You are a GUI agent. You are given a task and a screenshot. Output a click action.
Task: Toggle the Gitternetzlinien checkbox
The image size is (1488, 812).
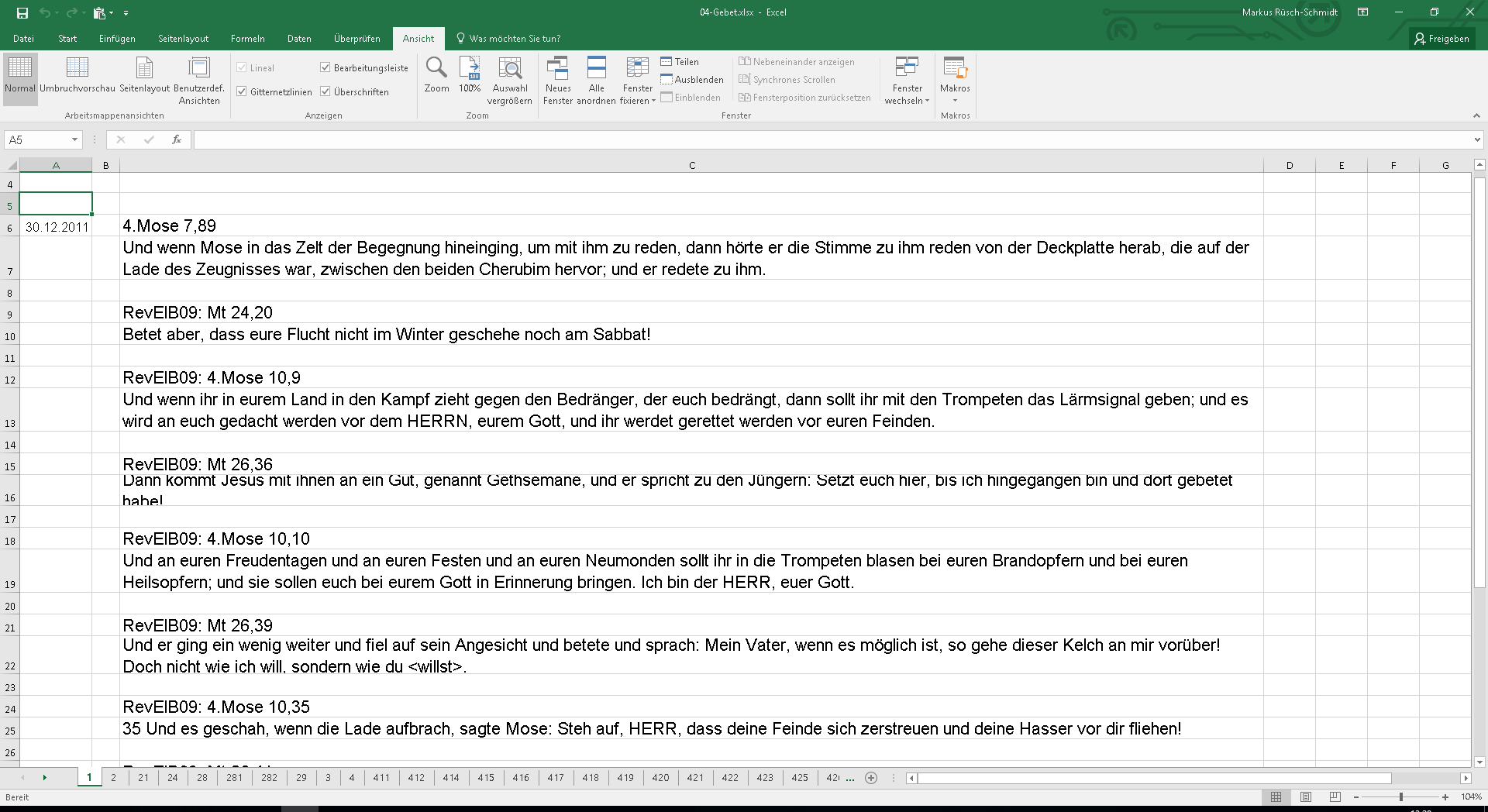[242, 91]
